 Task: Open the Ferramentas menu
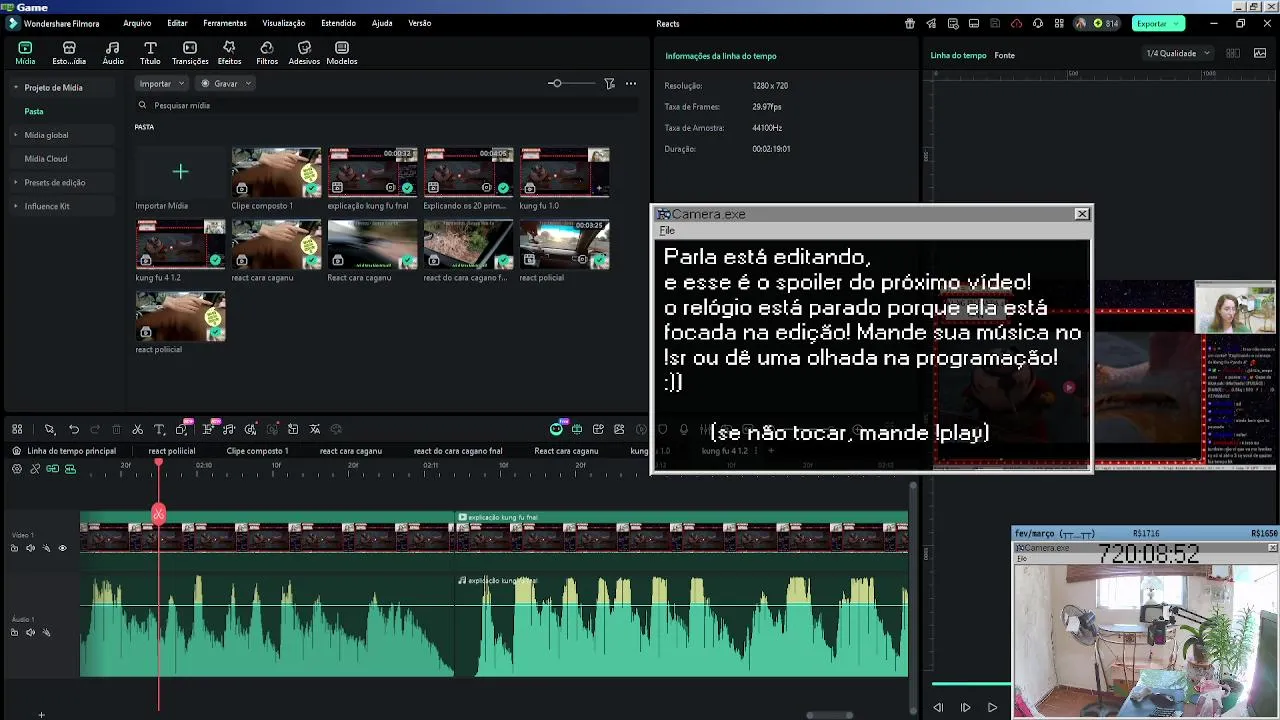point(225,23)
